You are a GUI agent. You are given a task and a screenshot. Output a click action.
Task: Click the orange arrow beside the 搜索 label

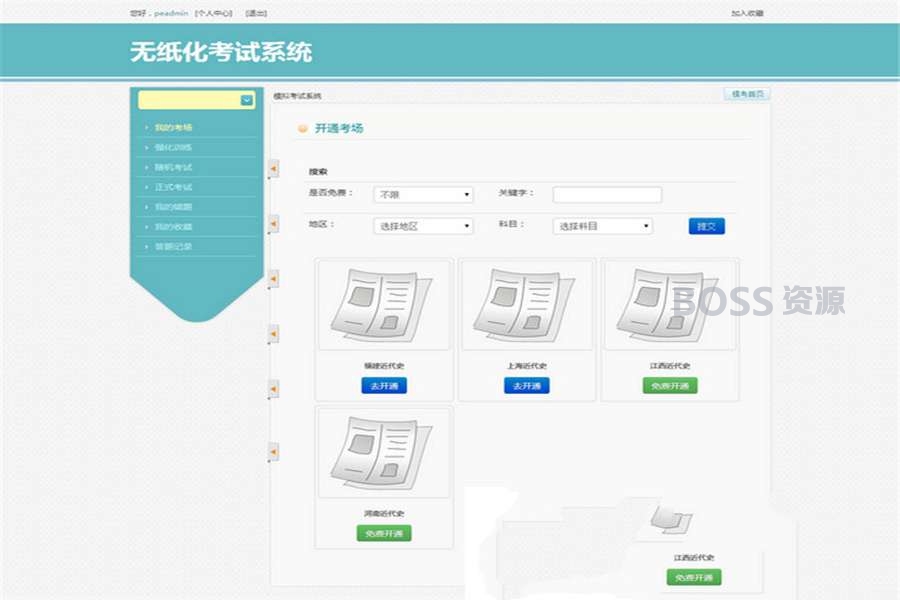(274, 169)
